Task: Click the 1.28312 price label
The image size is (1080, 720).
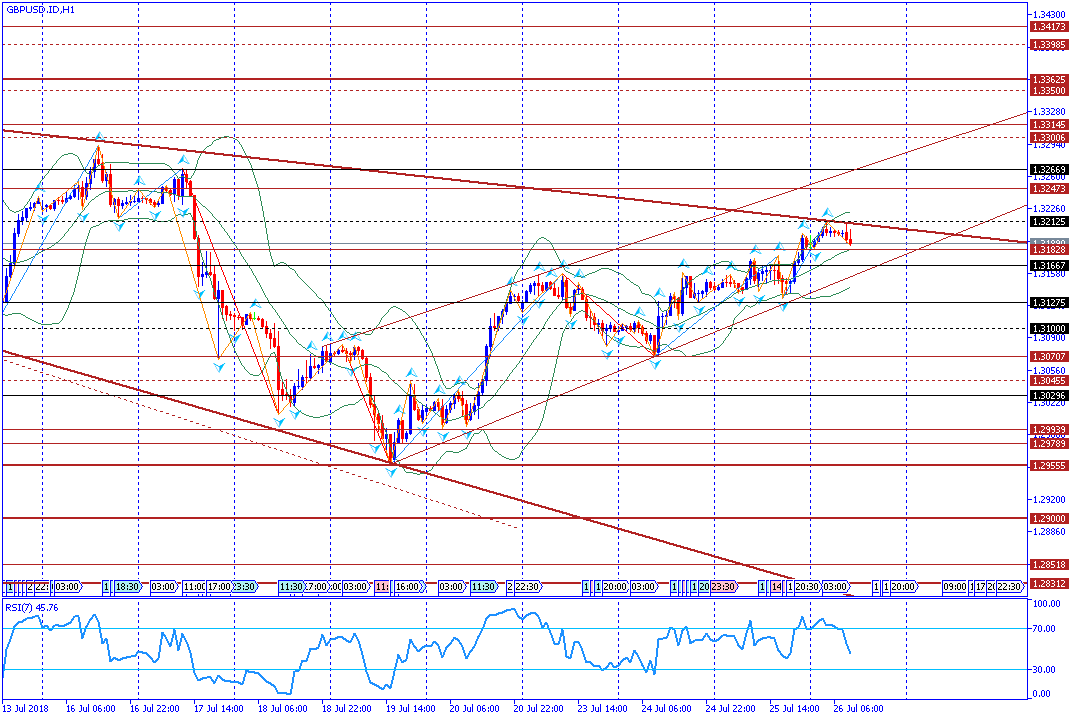Action: [x=1049, y=584]
